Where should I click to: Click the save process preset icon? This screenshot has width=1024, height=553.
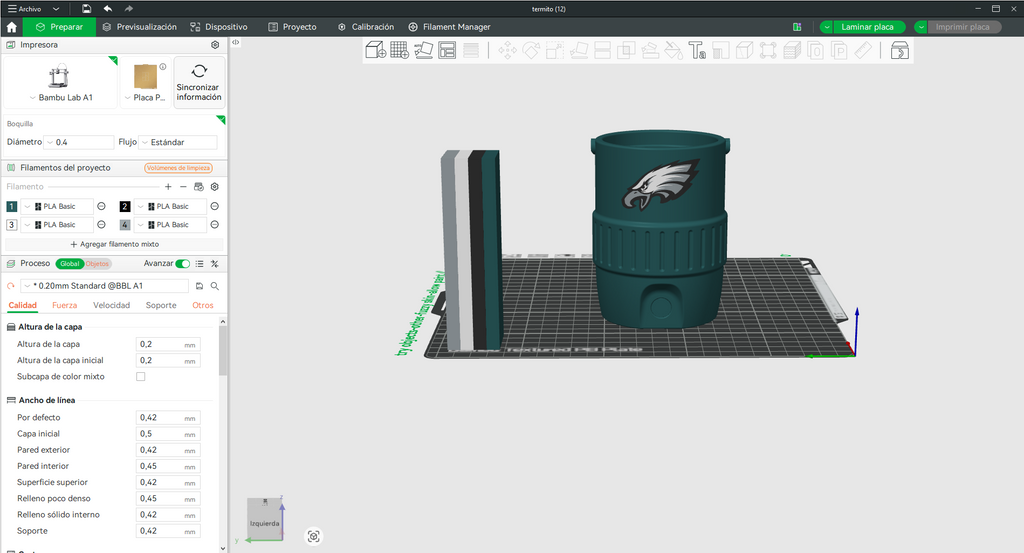coord(199,286)
